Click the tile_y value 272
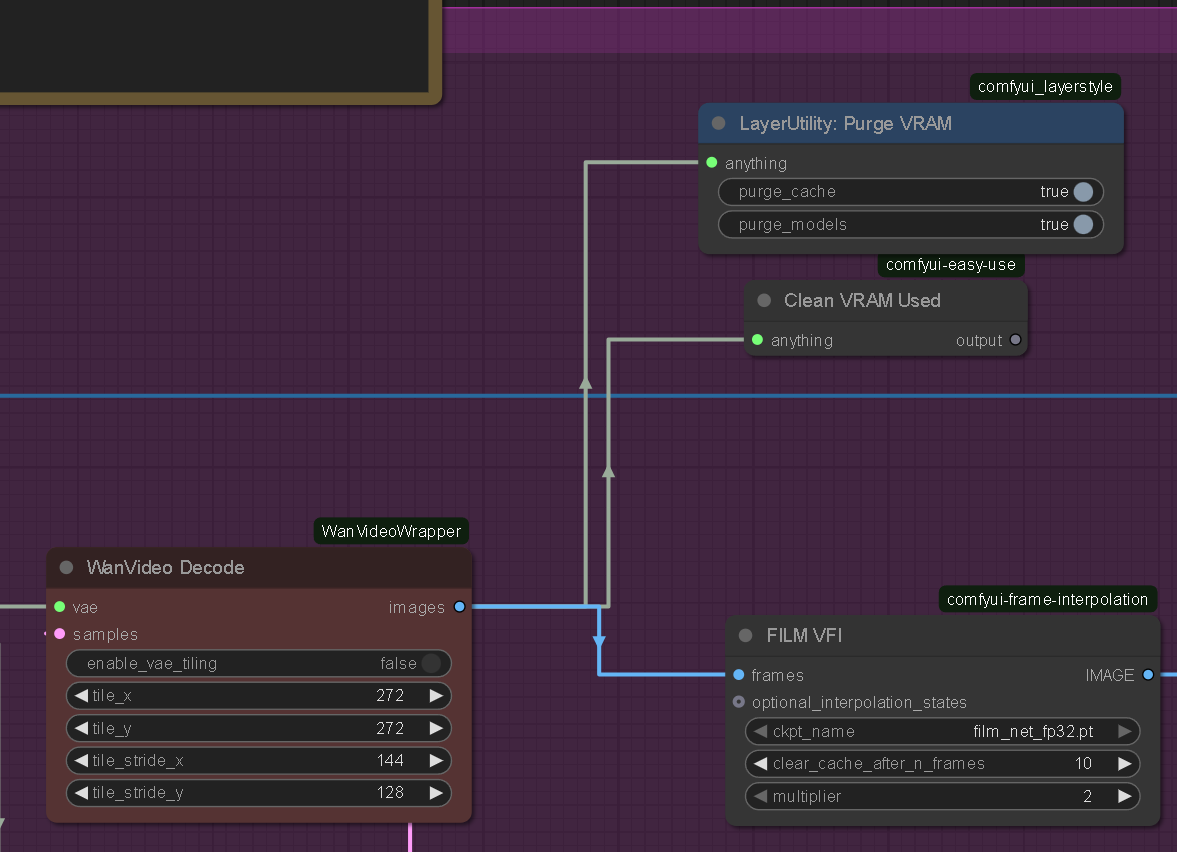1177x852 pixels. coord(390,728)
